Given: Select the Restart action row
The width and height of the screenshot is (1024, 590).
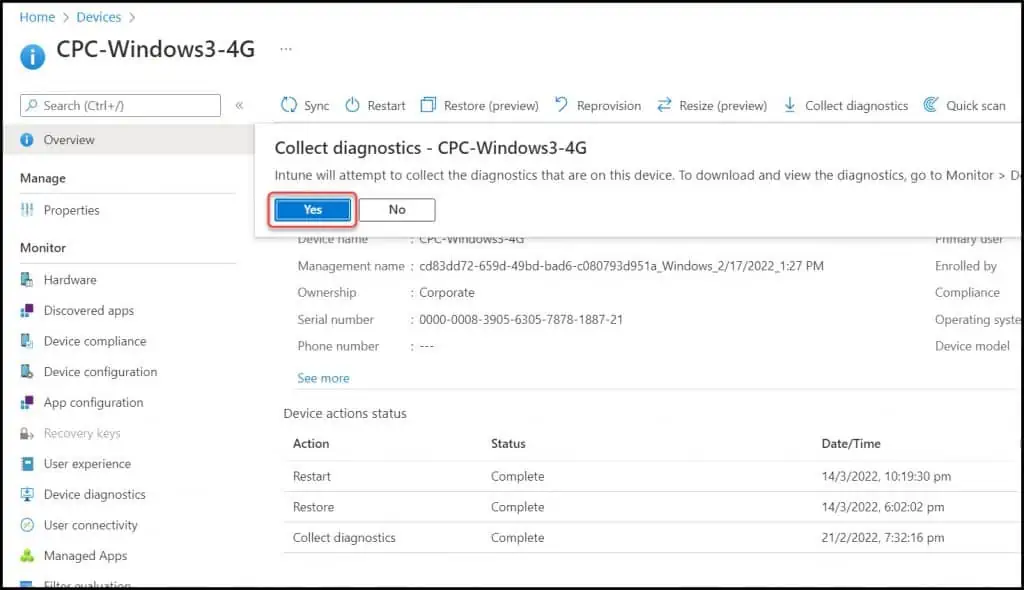Looking at the screenshot, I should [x=650, y=476].
